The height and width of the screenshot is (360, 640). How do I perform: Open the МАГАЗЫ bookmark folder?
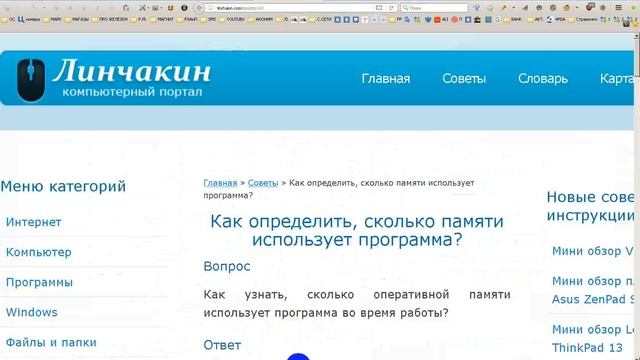tap(77, 19)
